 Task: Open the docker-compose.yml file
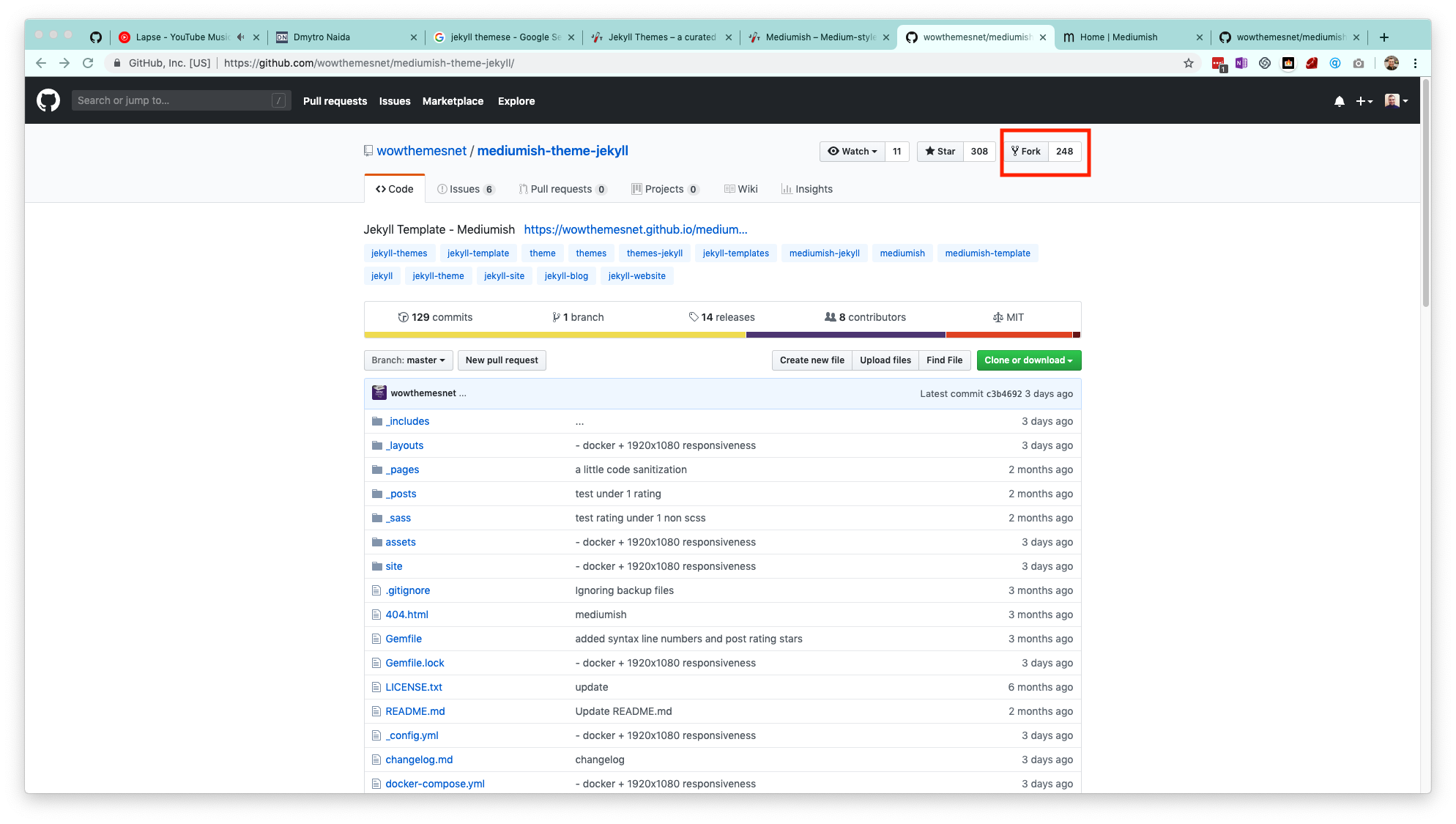[435, 784]
